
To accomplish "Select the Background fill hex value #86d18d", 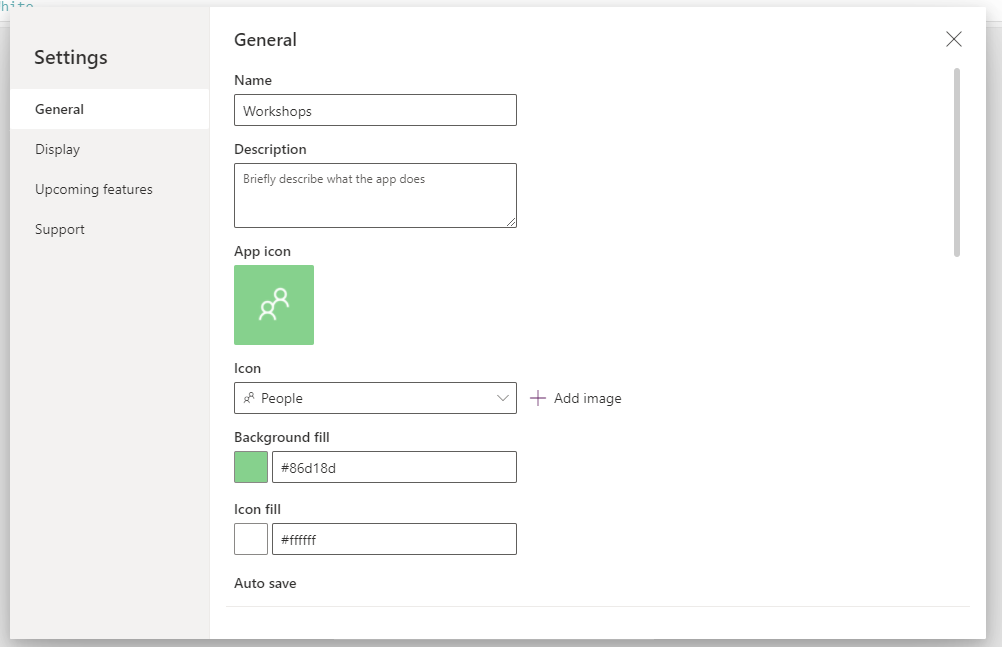I will (394, 467).
